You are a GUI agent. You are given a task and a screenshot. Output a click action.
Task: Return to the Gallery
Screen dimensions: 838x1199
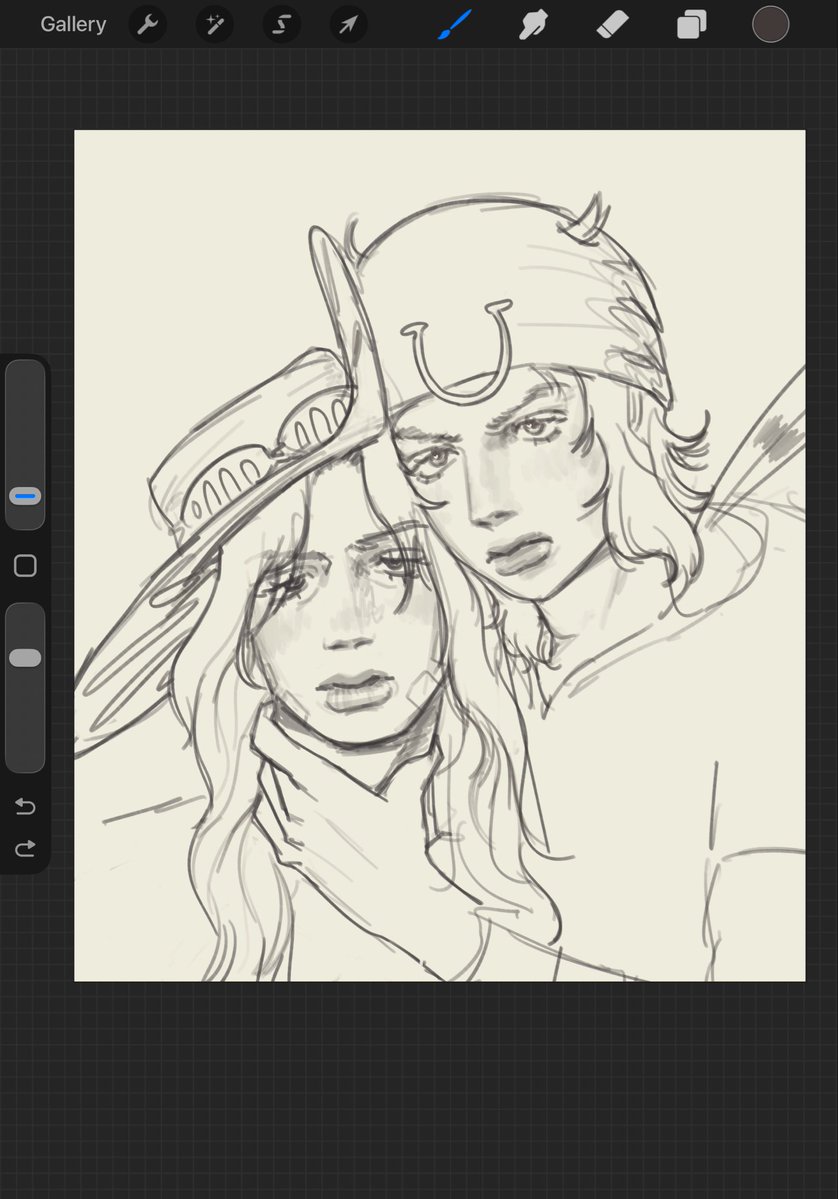pyautogui.click(x=73, y=24)
